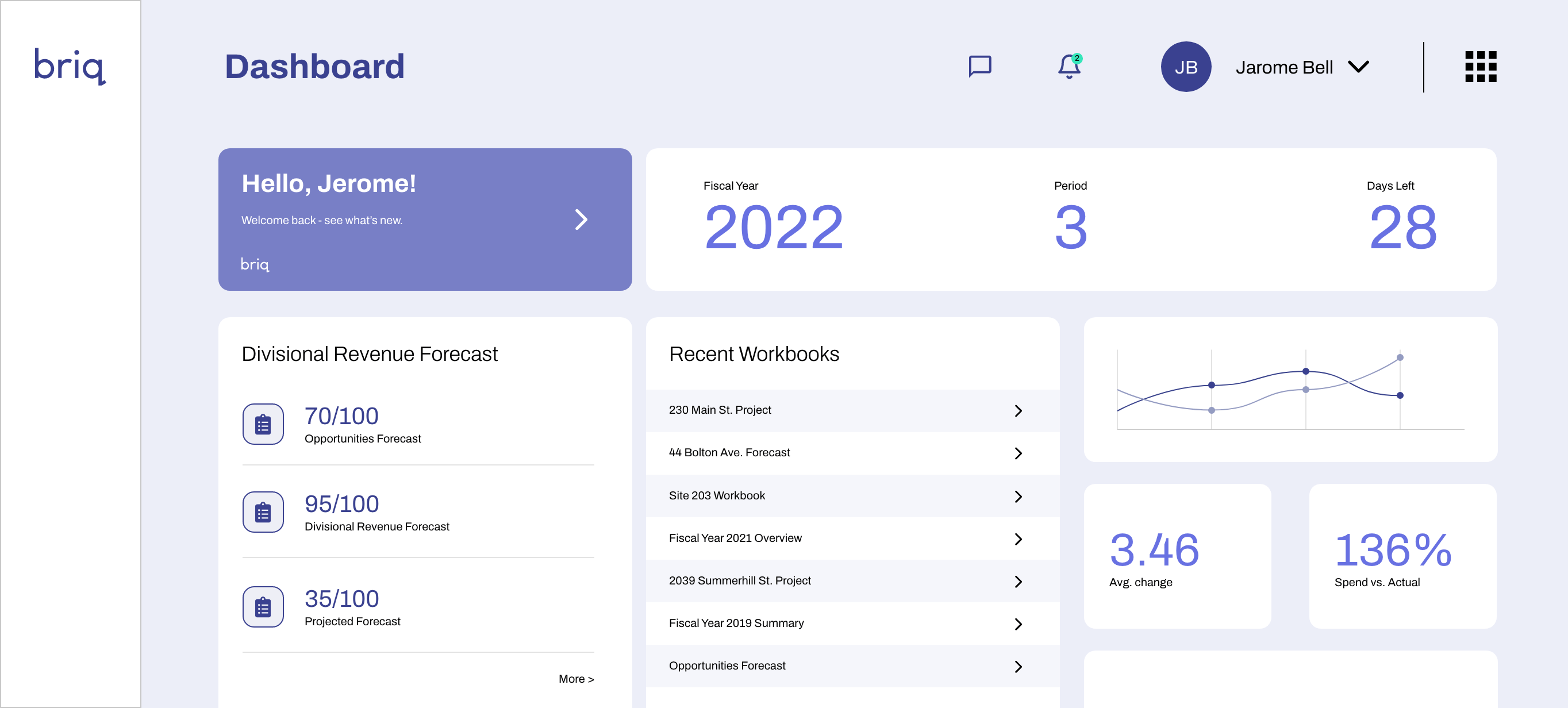Click the Projected Forecast clipboard icon
This screenshot has width=1568, height=708.
(263, 607)
